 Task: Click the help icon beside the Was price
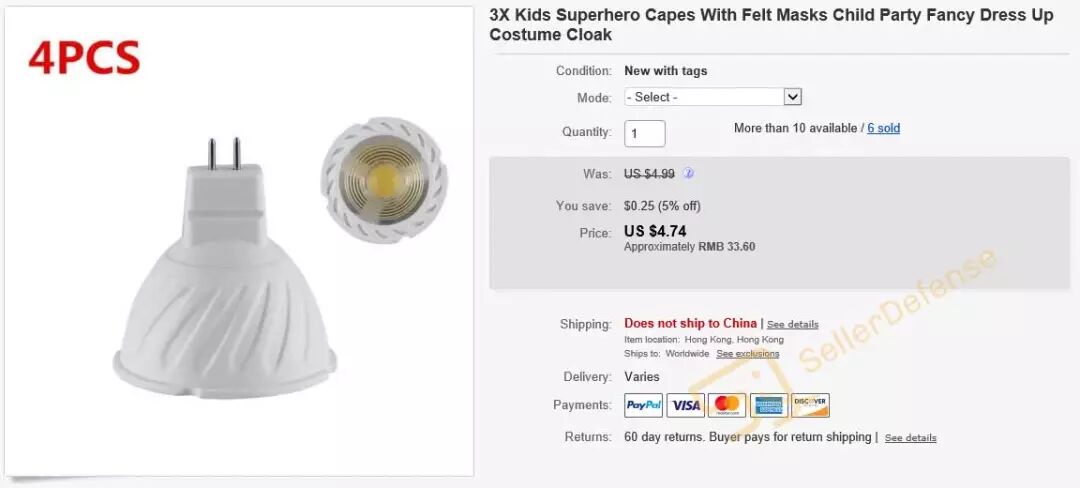(x=688, y=173)
